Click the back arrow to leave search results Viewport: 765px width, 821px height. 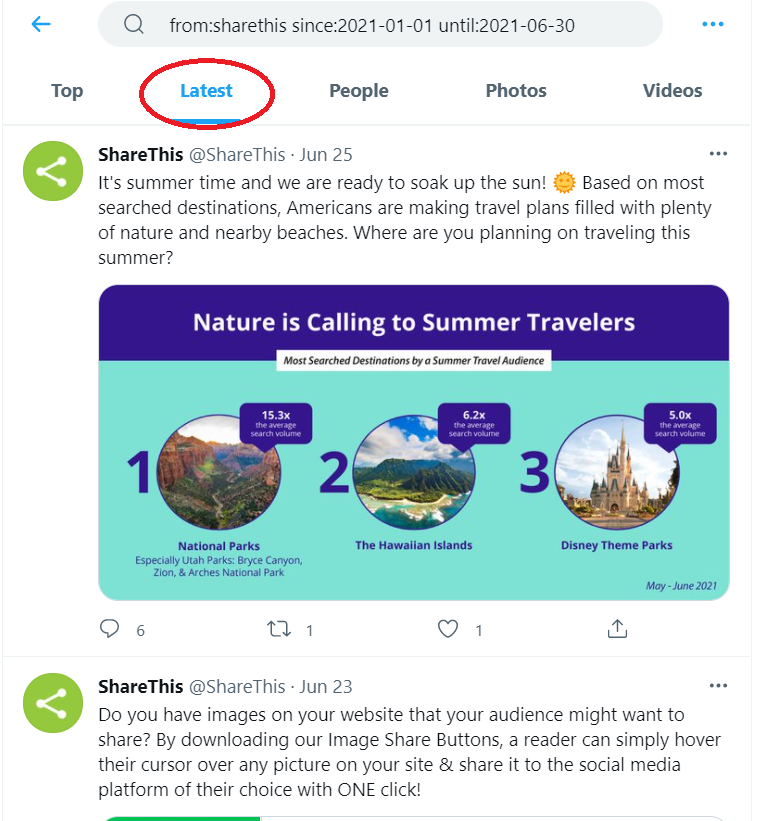[x=39, y=23]
